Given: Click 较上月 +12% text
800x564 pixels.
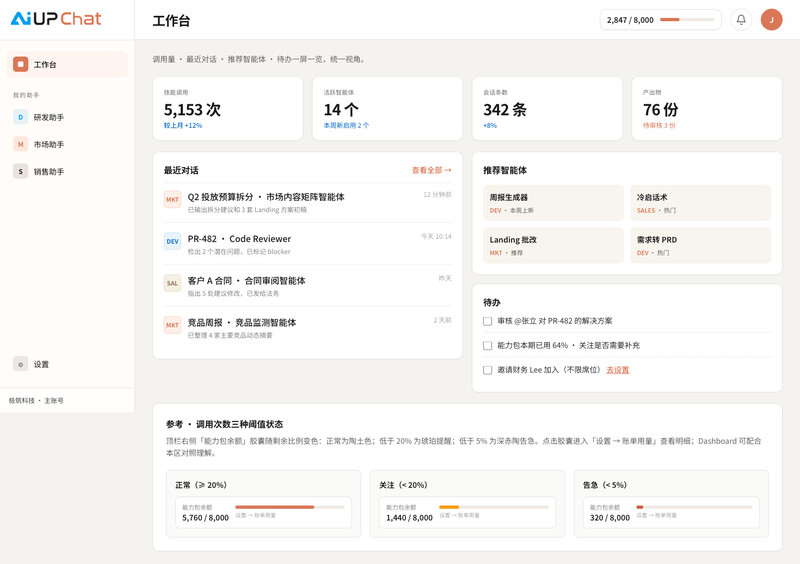Looking at the screenshot, I should tap(183, 126).
